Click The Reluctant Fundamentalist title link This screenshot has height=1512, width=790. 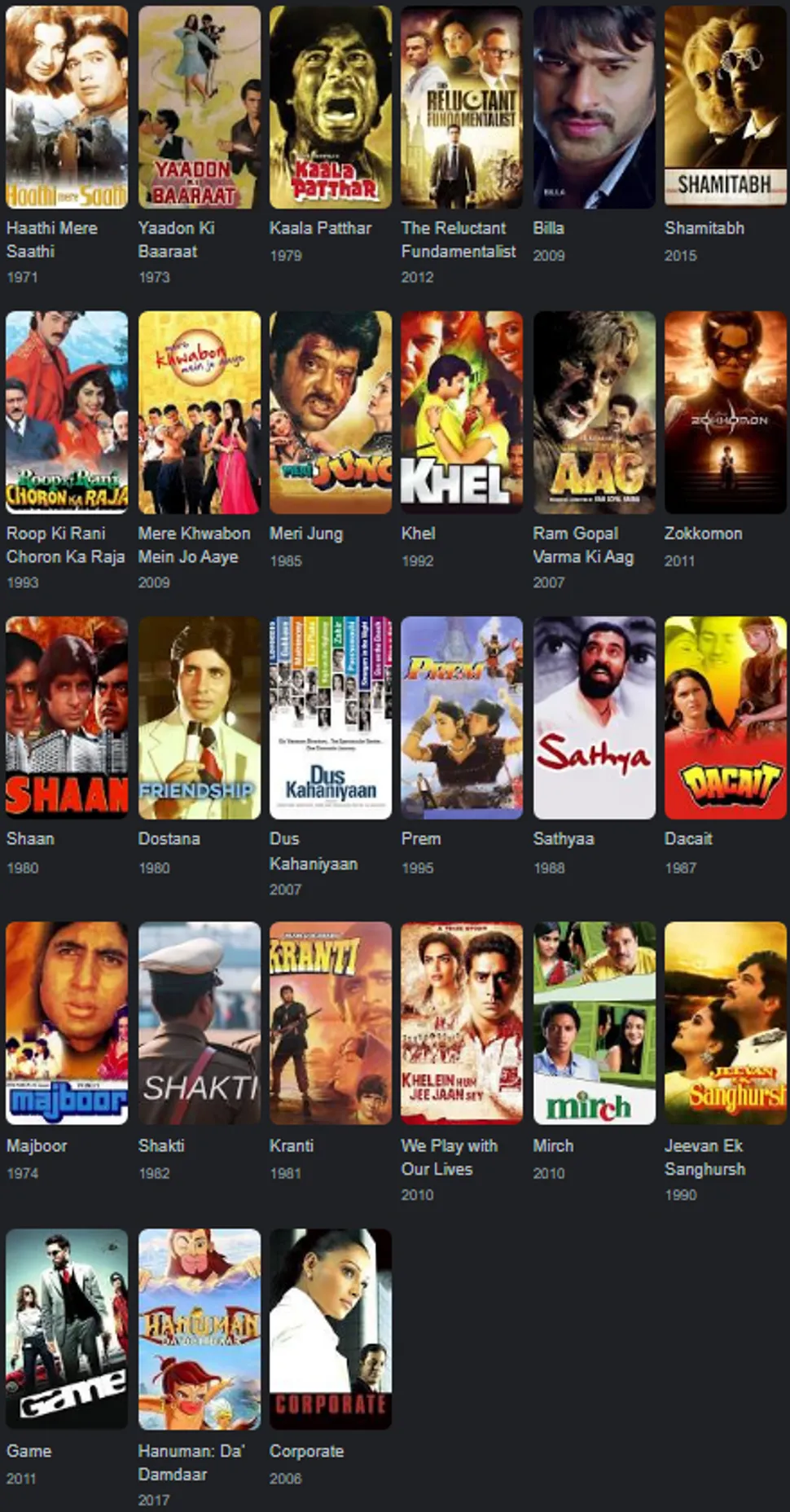458,240
